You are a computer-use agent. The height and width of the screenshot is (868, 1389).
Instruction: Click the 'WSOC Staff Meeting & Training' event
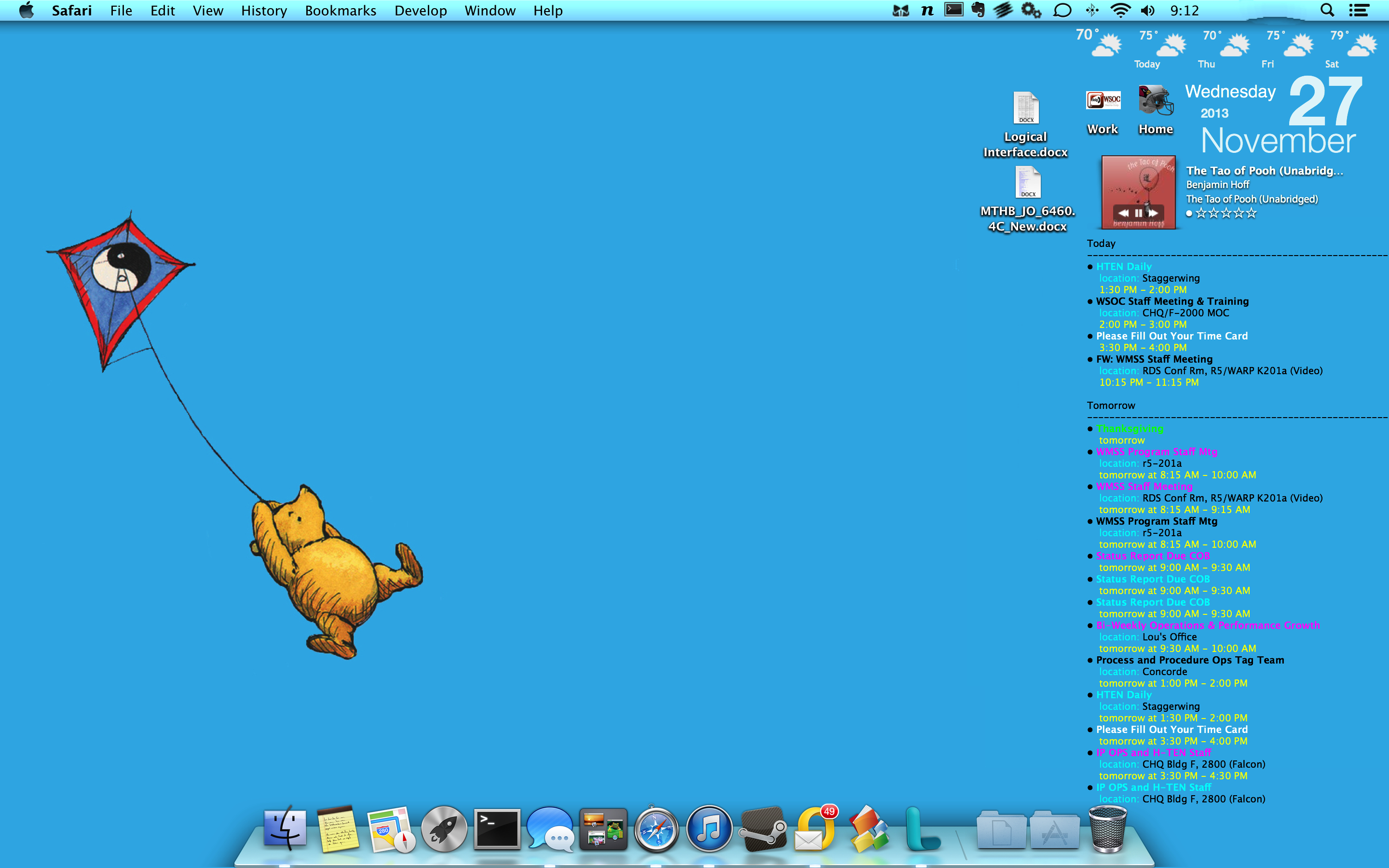(1172, 301)
